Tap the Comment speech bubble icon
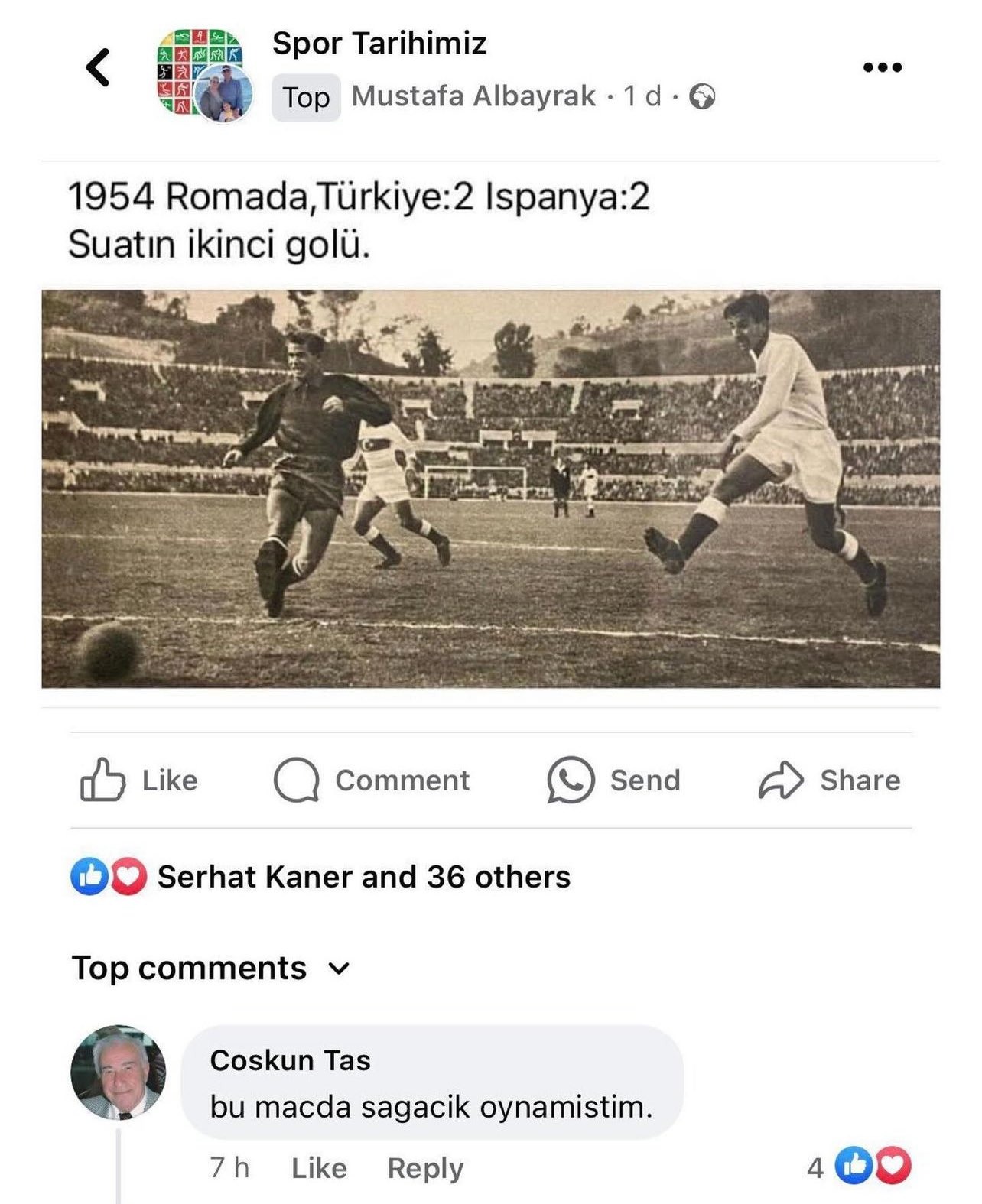 [296, 780]
